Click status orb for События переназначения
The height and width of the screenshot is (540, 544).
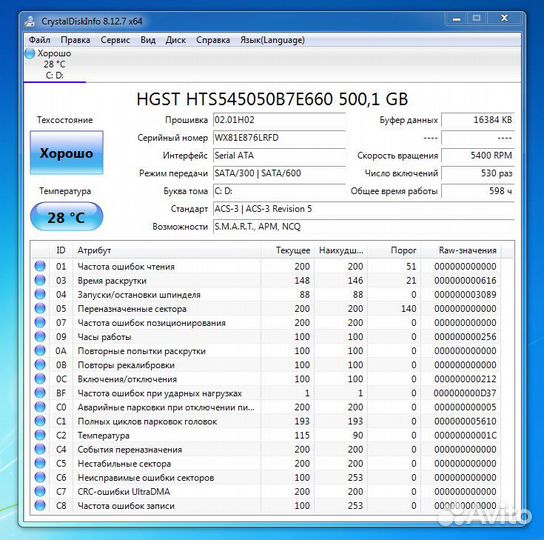click(x=40, y=449)
